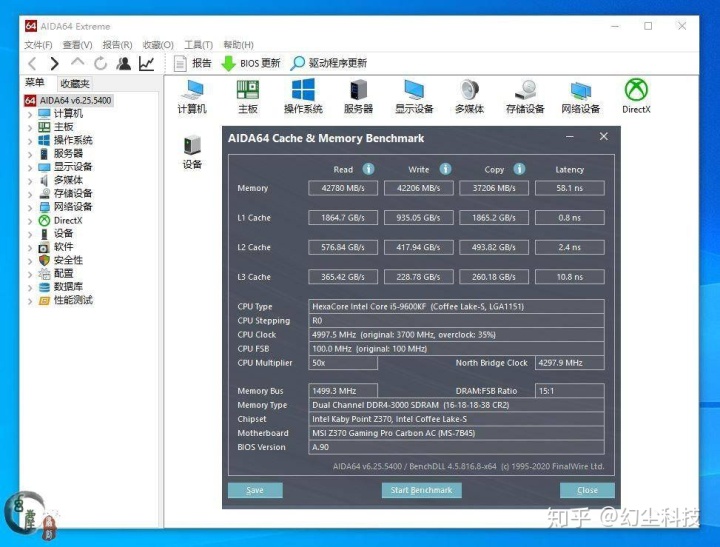
Task: Open the 计算机 large icon in main pane
Action: [x=192, y=96]
